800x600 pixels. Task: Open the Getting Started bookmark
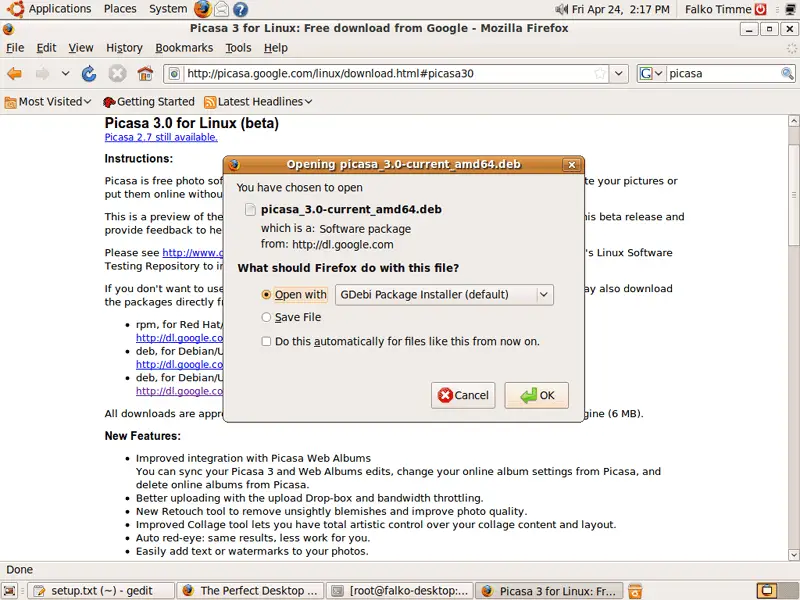148,102
